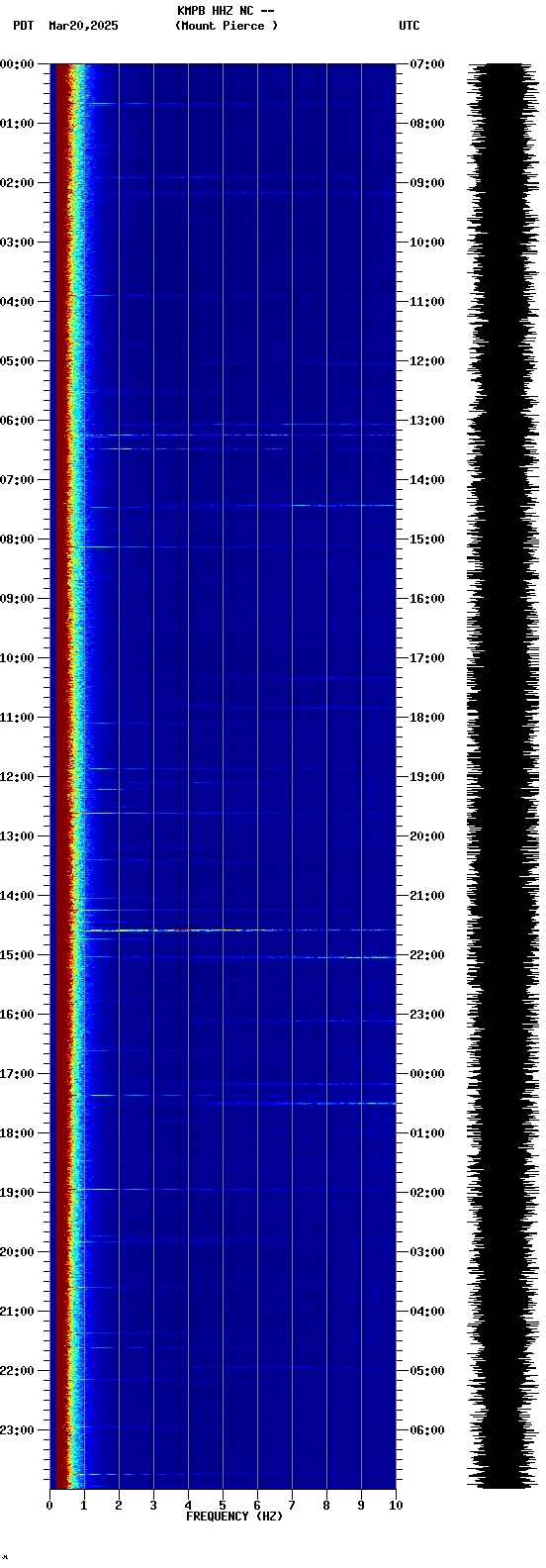Click the 00:00 UTC time label
The image size is (546, 1568).
427,1074
